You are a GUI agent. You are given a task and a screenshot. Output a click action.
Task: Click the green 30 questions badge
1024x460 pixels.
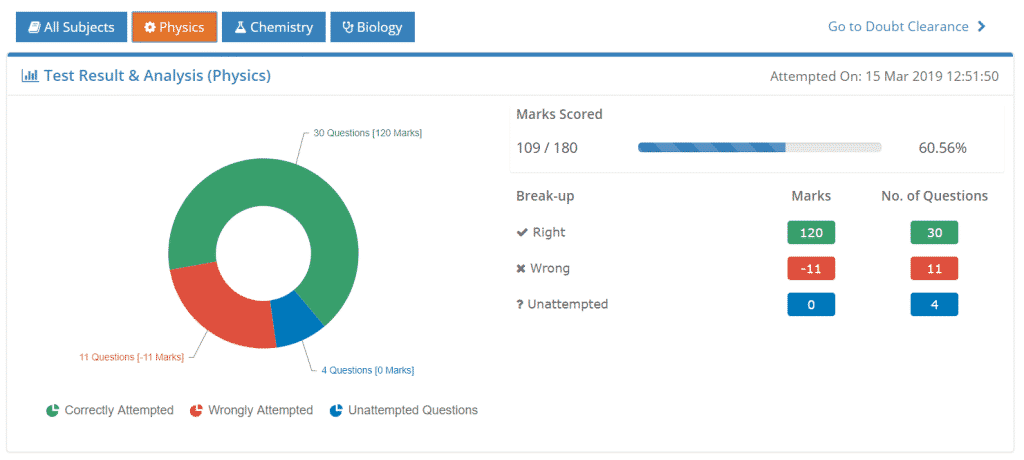(x=935, y=233)
